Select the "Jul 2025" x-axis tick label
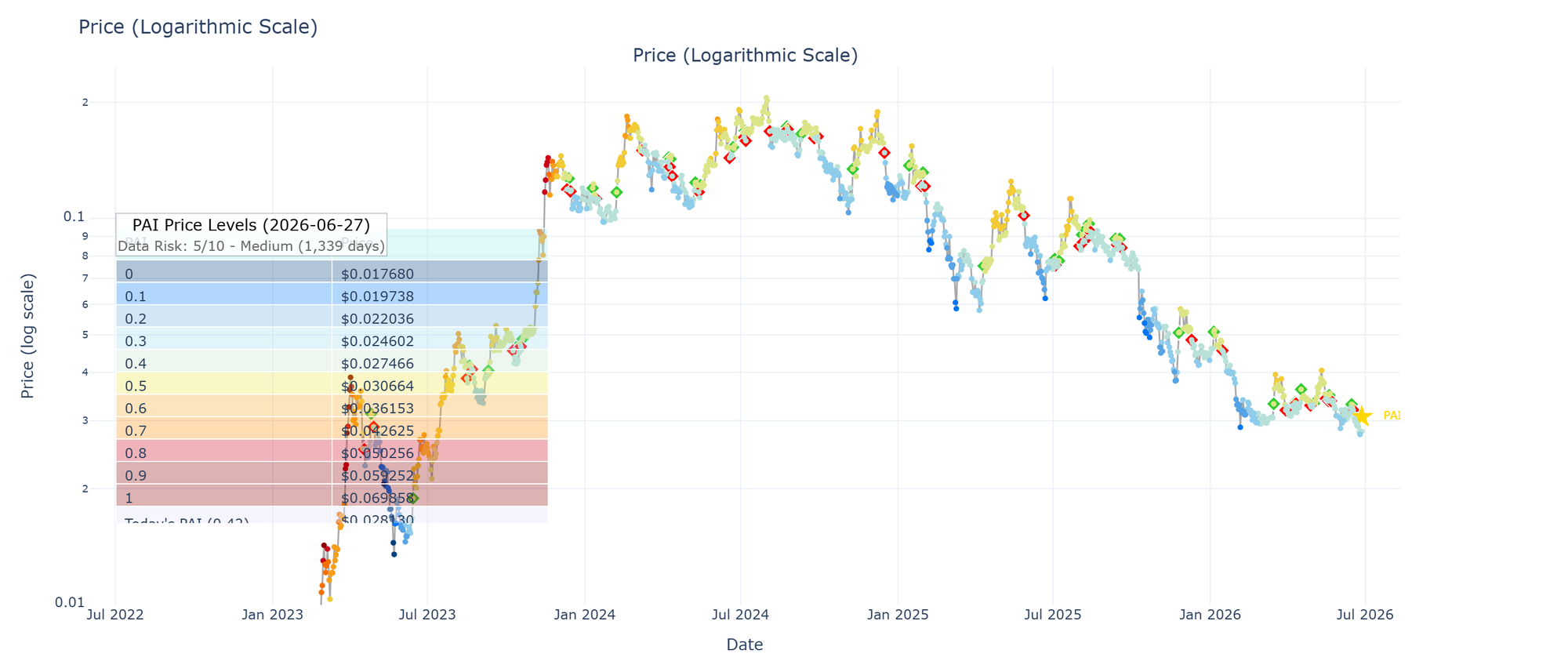The height and width of the screenshot is (672, 1568). [x=1053, y=615]
